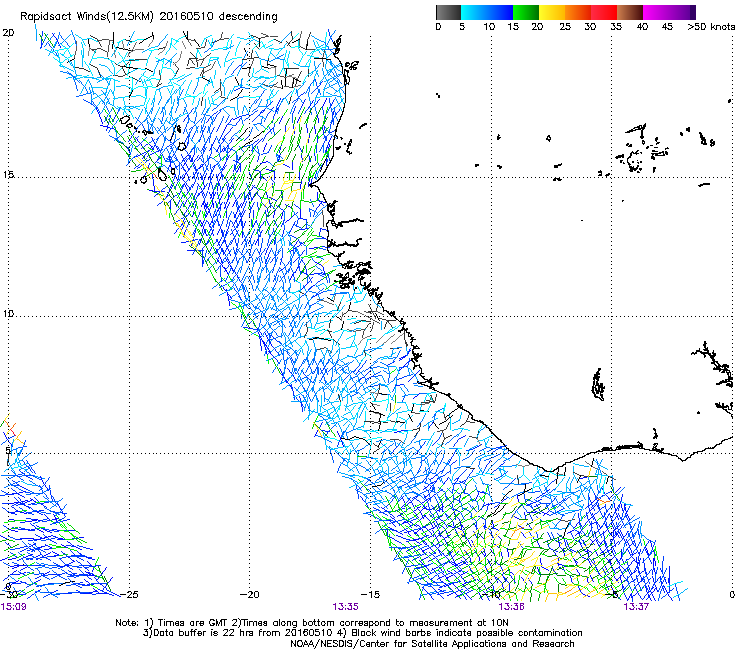Click the longitude '-30' label on the bottom axis
The height and width of the screenshot is (650, 740).
coord(9,594)
